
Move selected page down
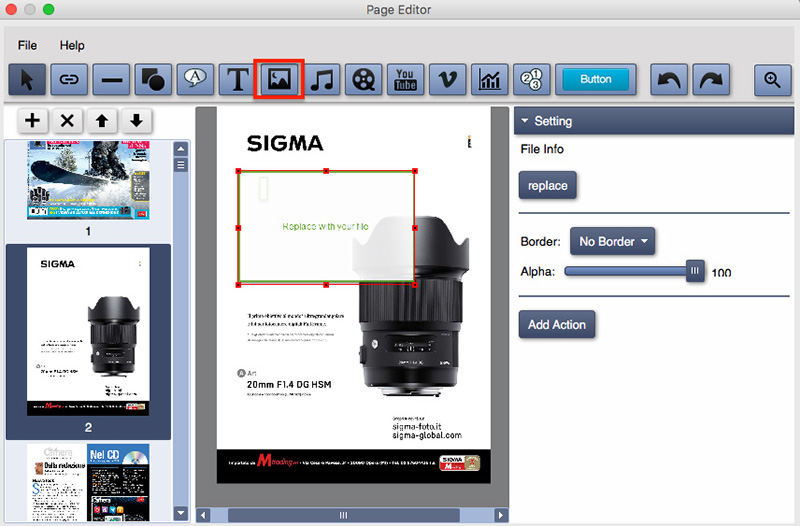[x=136, y=121]
